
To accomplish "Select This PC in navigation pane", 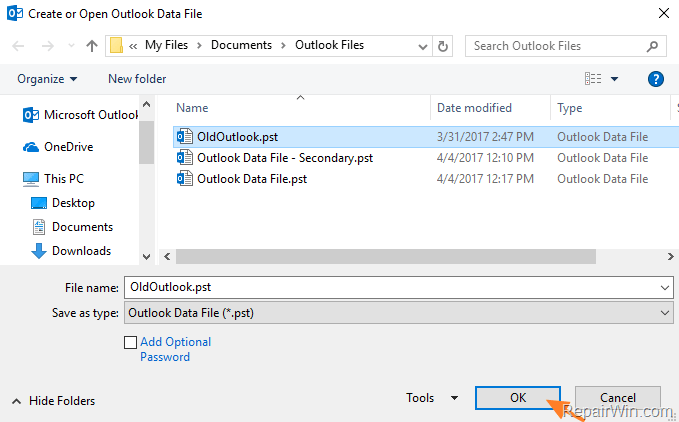I will pyautogui.click(x=53, y=179).
